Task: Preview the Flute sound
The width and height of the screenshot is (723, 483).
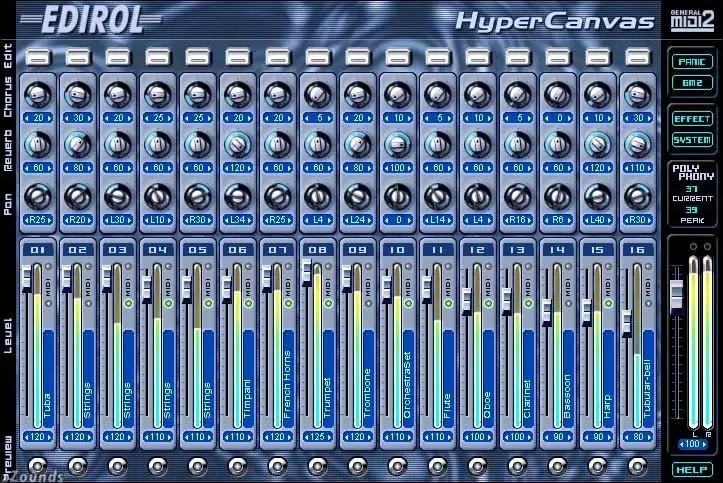Action: [x=438, y=466]
